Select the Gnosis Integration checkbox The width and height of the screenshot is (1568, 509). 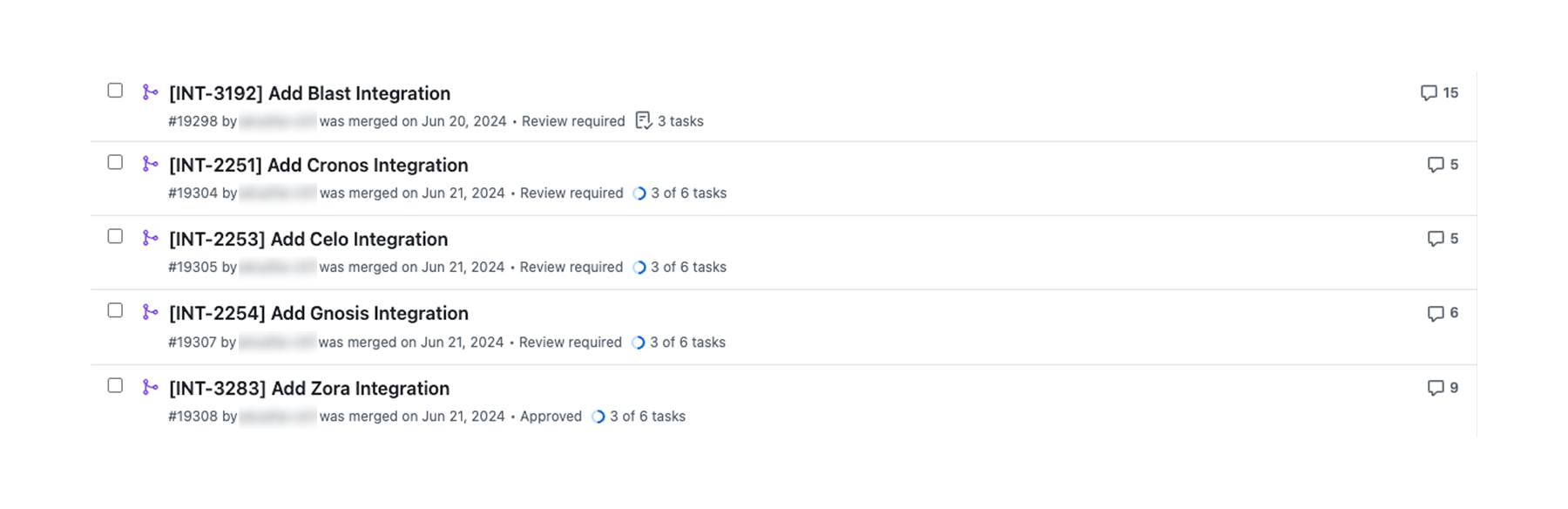(115, 311)
